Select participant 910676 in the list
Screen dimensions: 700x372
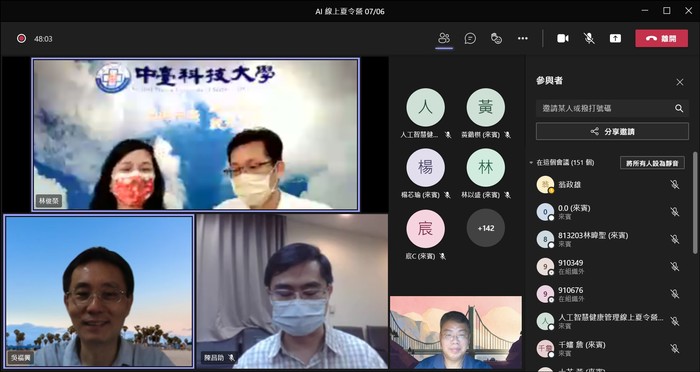609,294
